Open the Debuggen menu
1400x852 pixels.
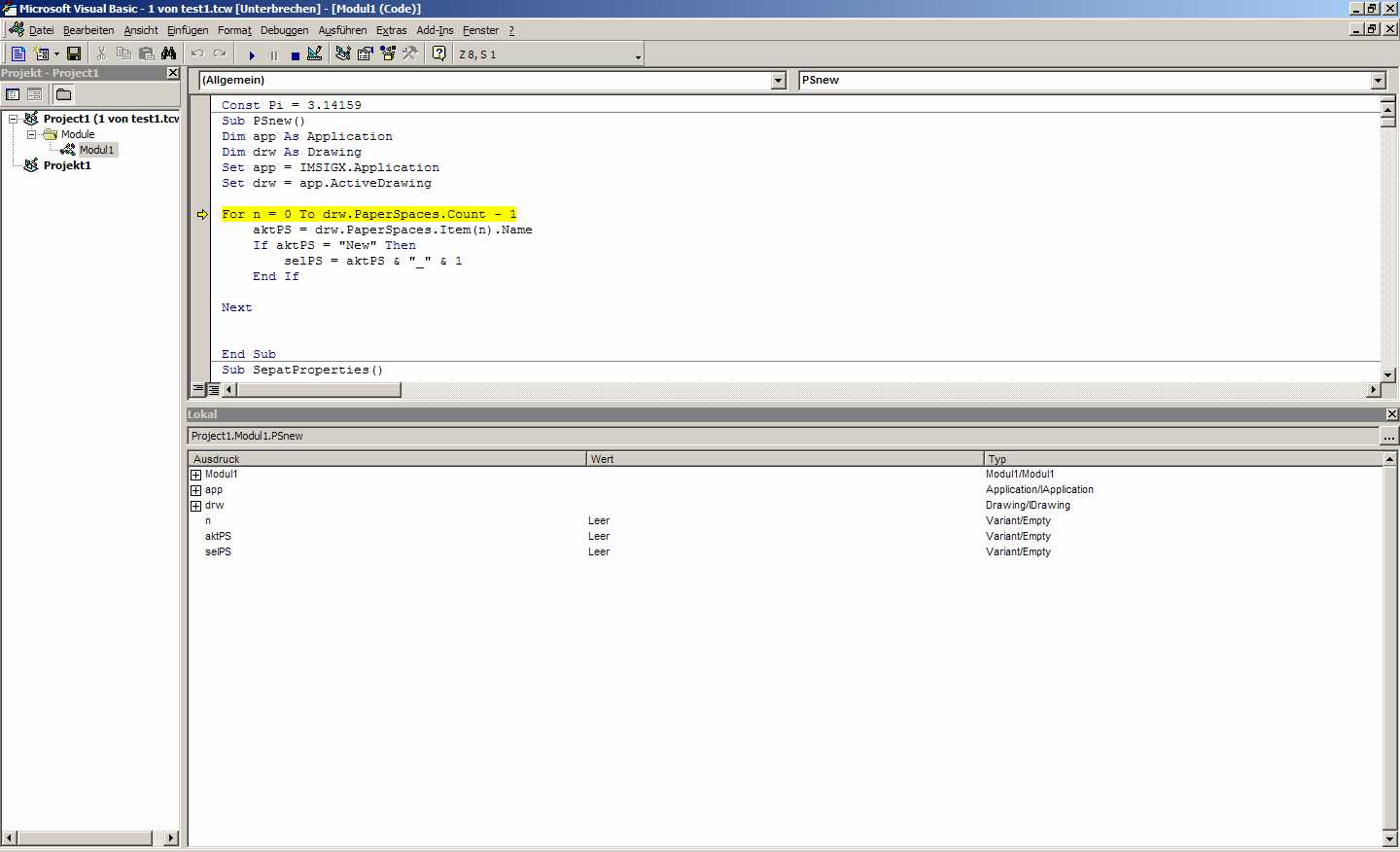(284, 30)
